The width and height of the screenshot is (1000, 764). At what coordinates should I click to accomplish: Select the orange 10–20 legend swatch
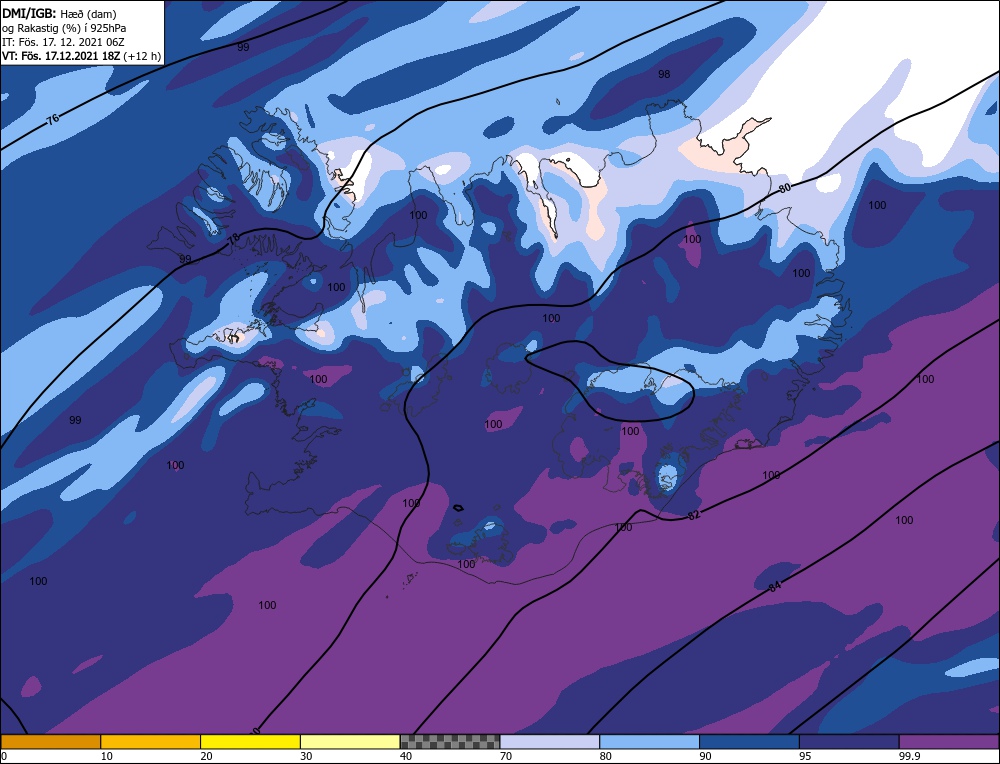(151, 741)
